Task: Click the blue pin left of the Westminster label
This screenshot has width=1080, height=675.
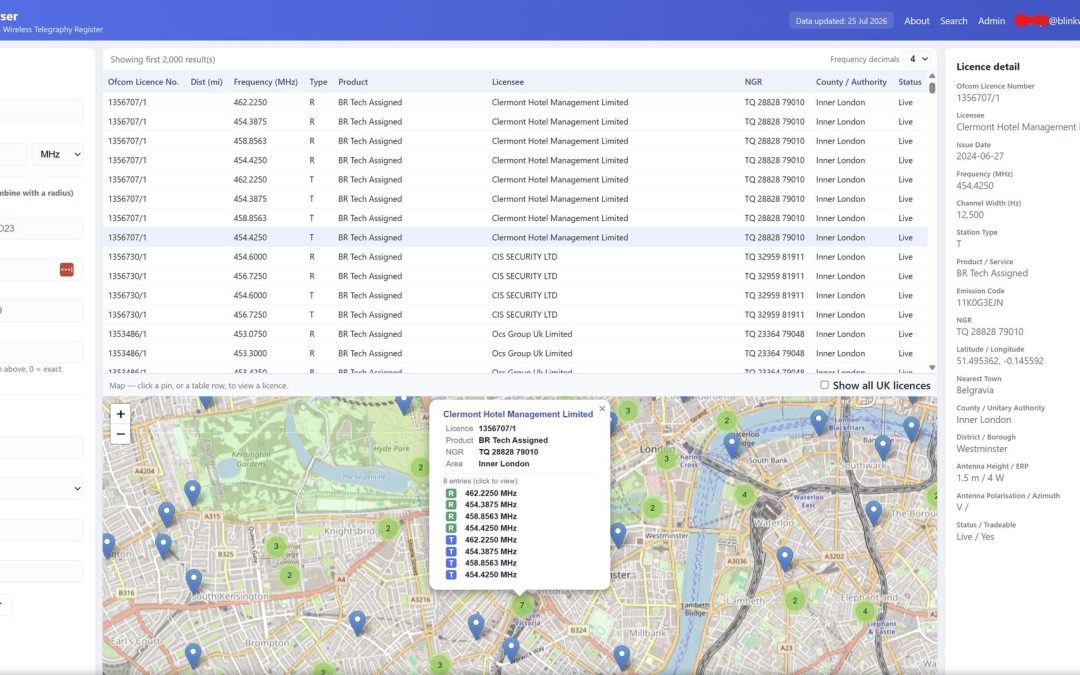Action: pos(618,534)
